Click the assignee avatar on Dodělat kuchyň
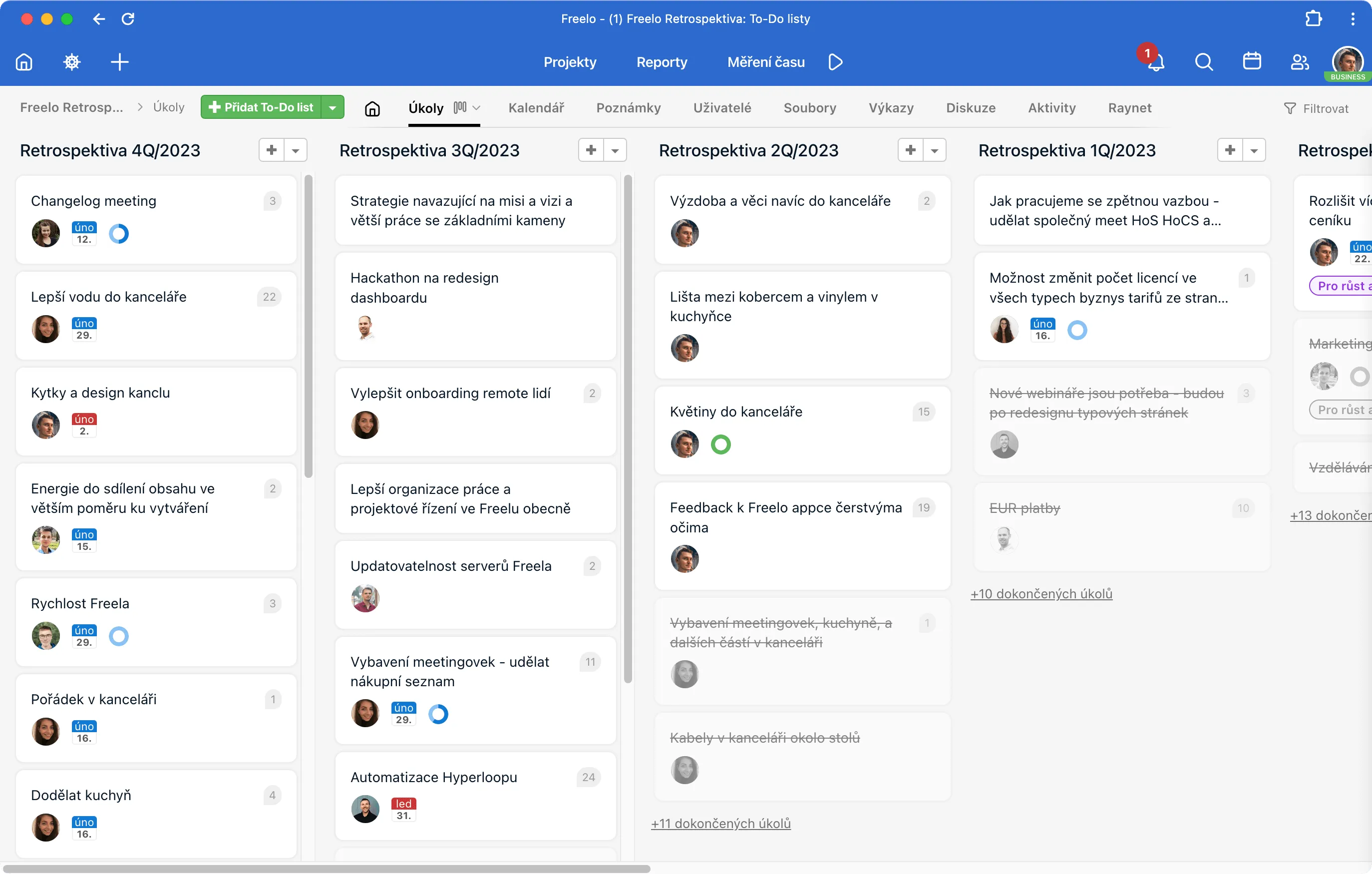The image size is (1372, 874). [x=45, y=827]
